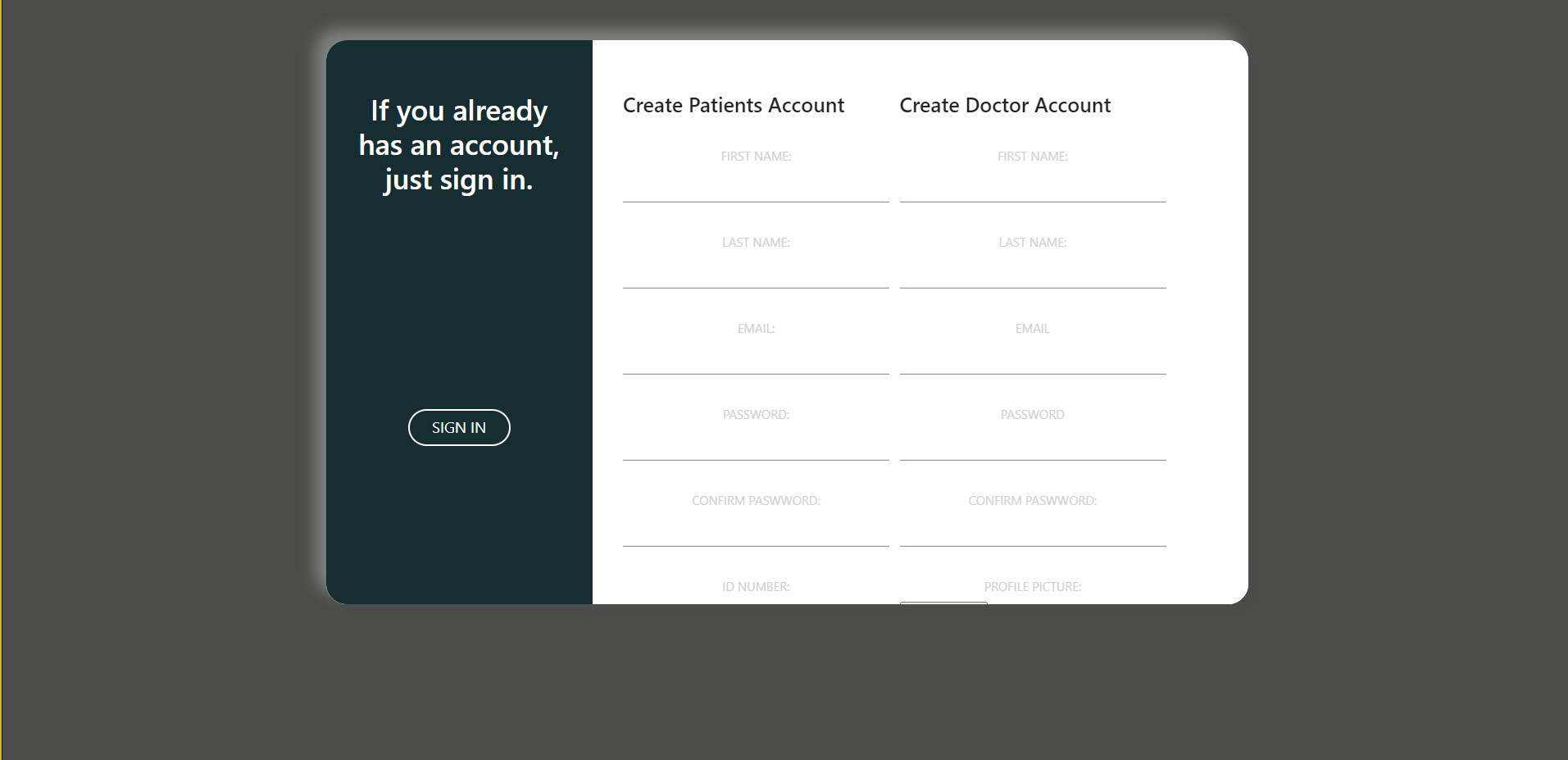Click the doctor PROFILE PICTURE label
The height and width of the screenshot is (760, 1568).
coord(1033,587)
